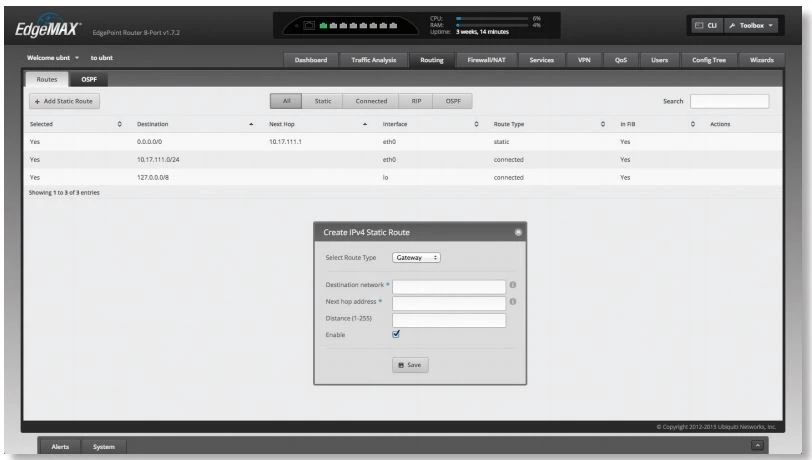
Task: Click the Destination network input field
Action: pos(449,286)
